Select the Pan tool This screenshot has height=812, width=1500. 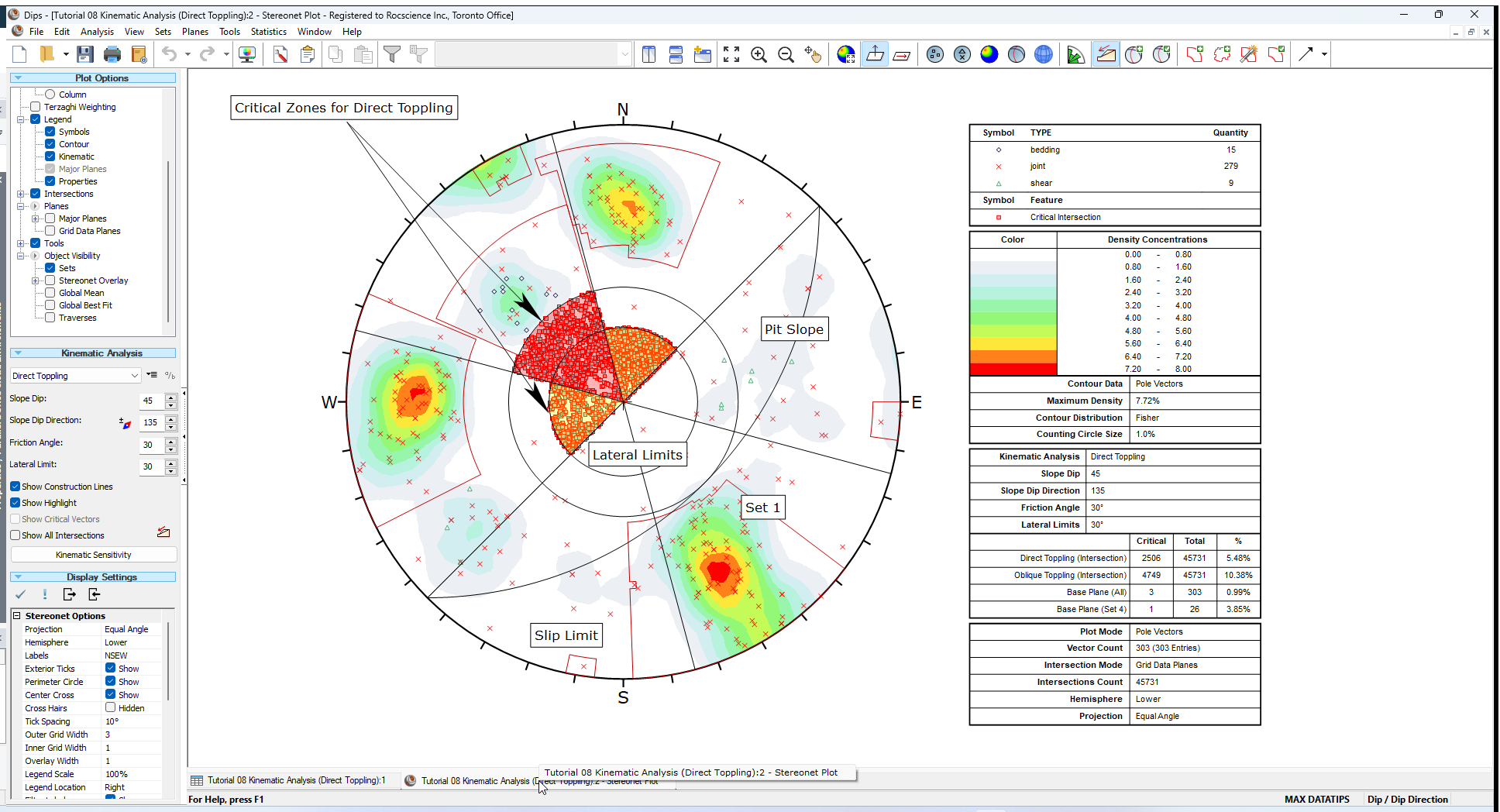(814, 54)
